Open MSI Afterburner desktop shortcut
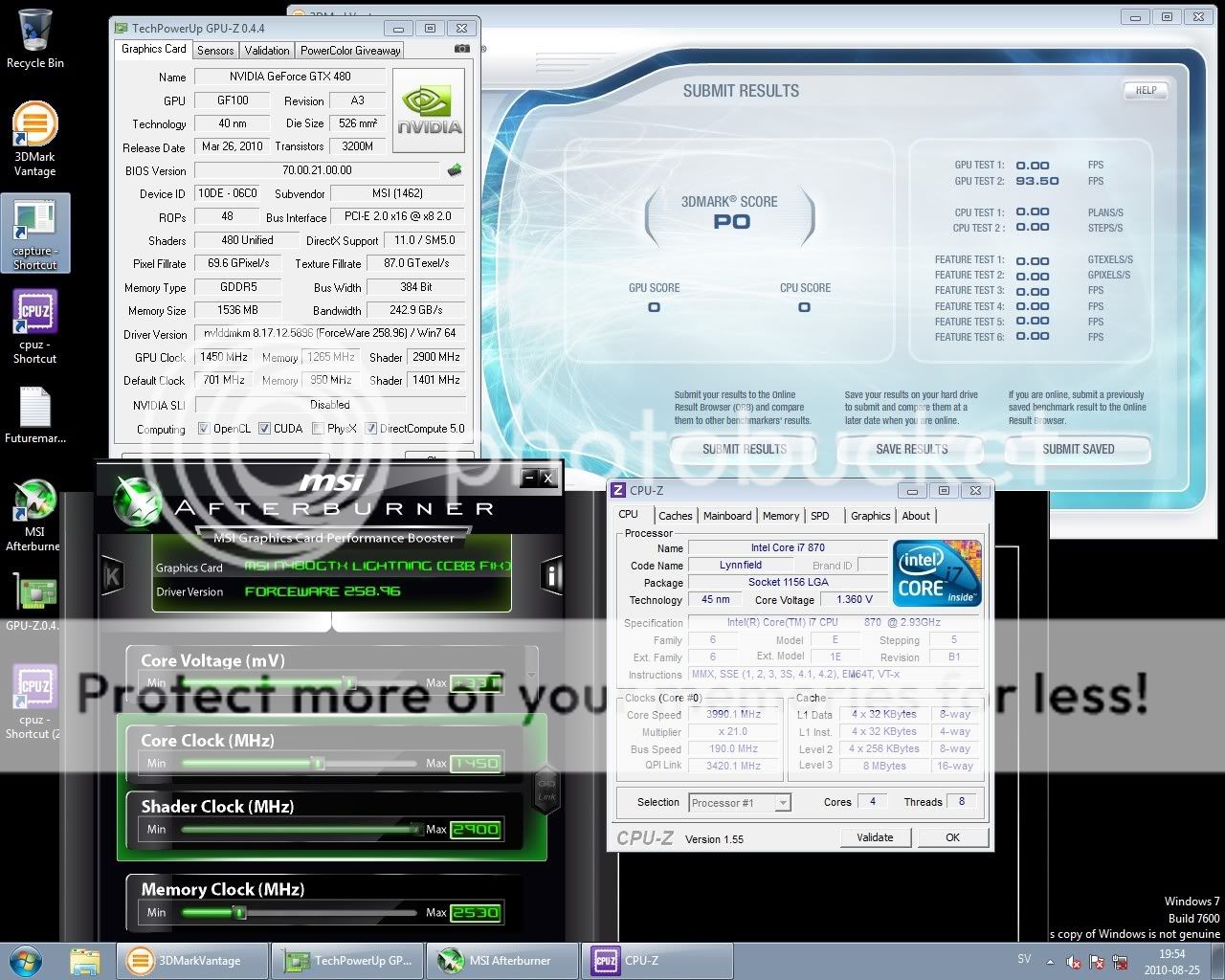This screenshot has width=1225, height=980. point(35,515)
